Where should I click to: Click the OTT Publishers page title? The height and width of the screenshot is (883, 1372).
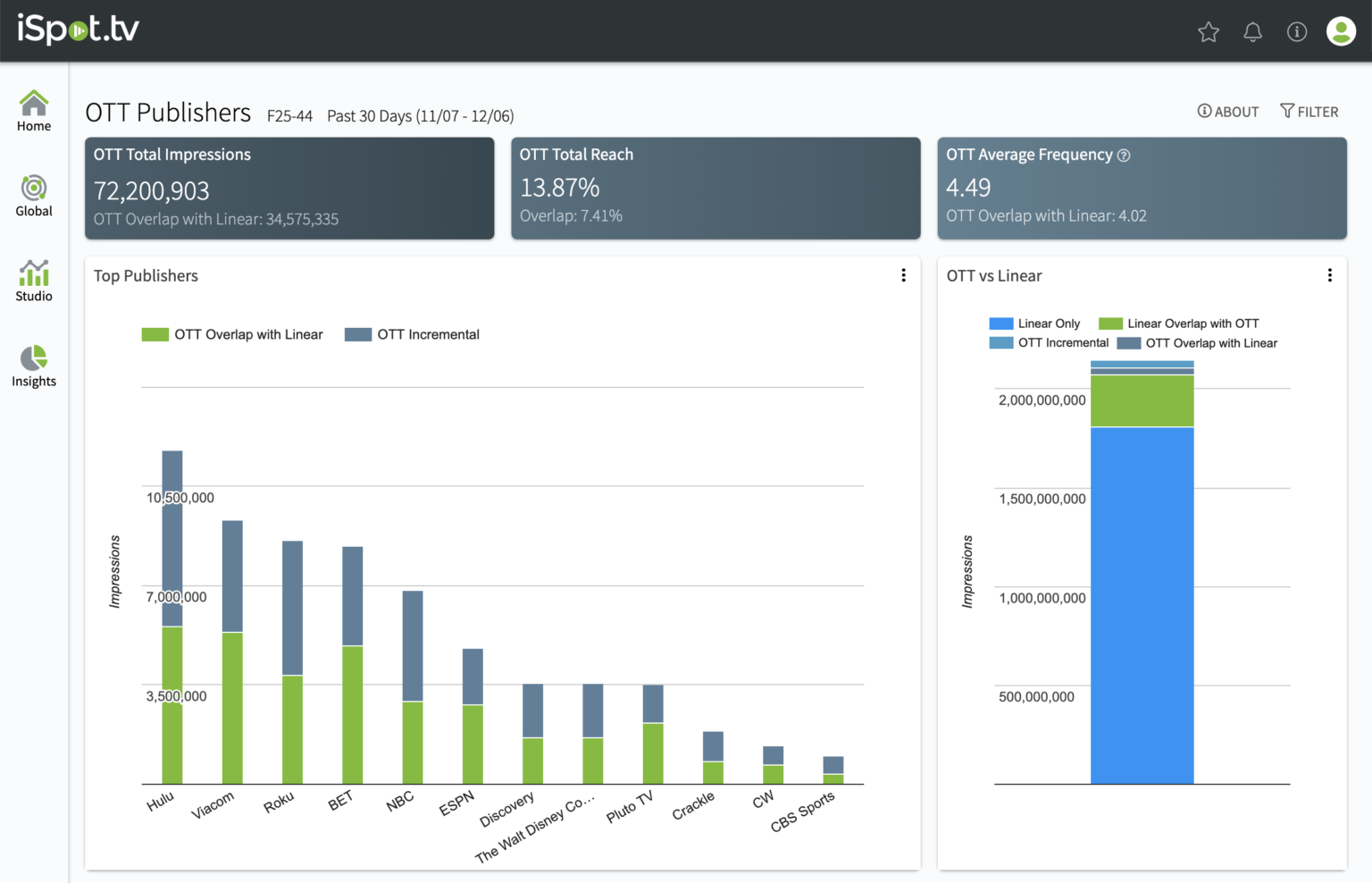168,113
